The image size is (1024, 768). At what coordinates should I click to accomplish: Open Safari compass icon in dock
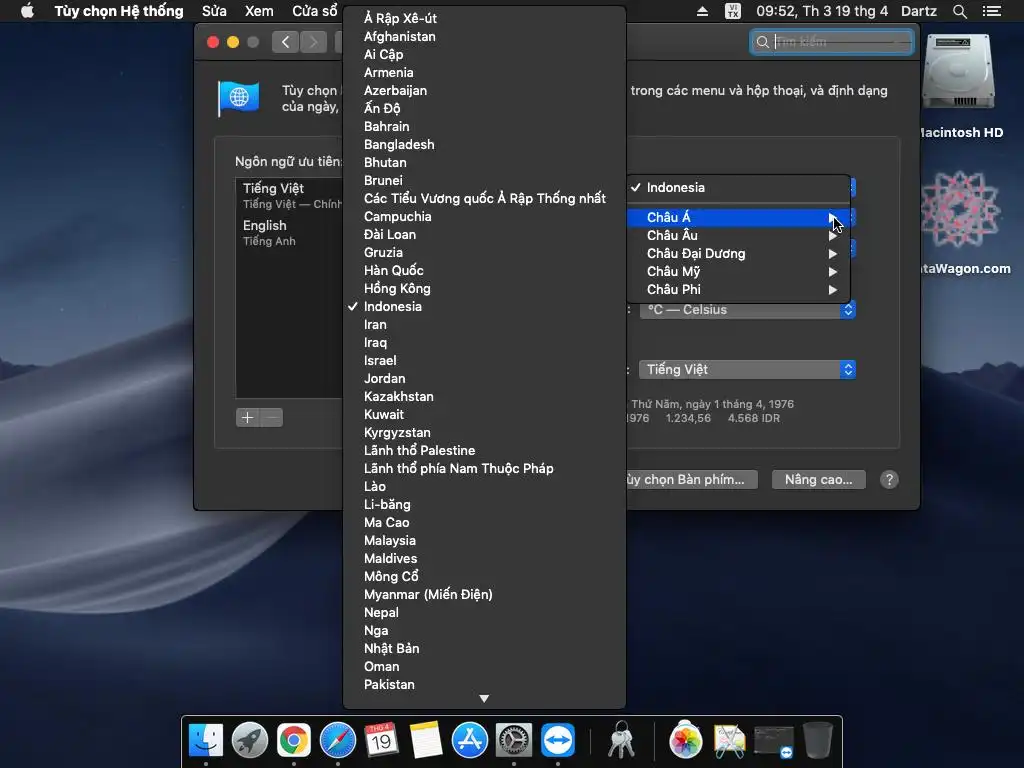338,741
